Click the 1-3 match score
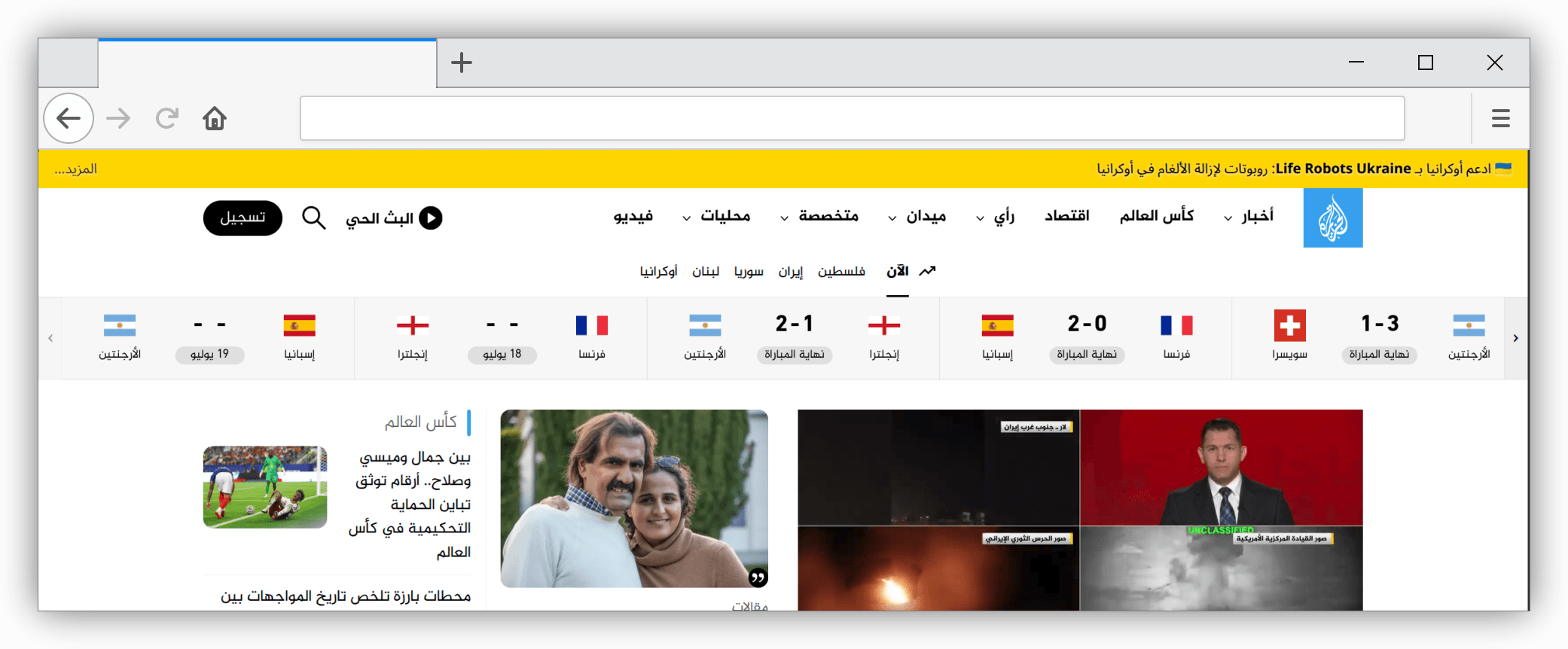The image size is (1568, 649). pyautogui.click(x=1380, y=324)
